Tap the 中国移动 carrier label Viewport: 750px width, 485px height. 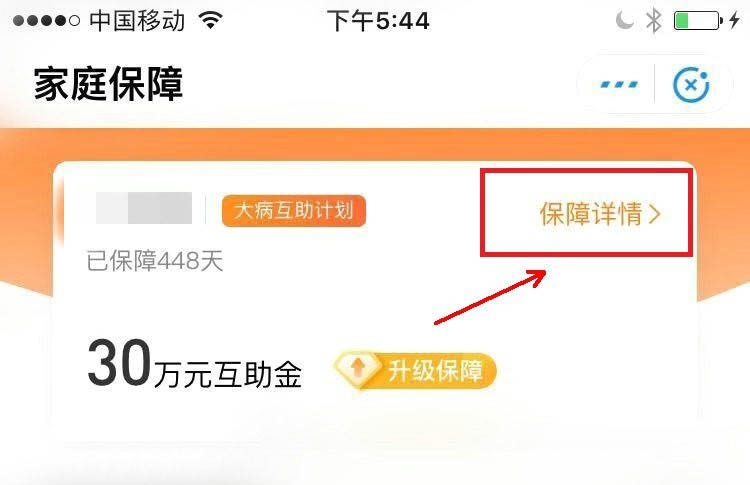pos(137,21)
